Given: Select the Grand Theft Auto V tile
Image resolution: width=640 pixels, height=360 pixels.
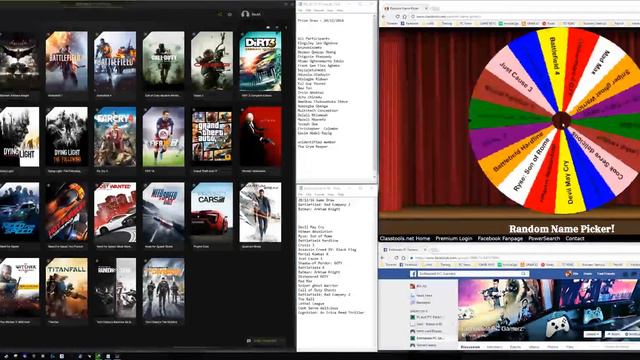Looking at the screenshot, I should [x=212, y=137].
